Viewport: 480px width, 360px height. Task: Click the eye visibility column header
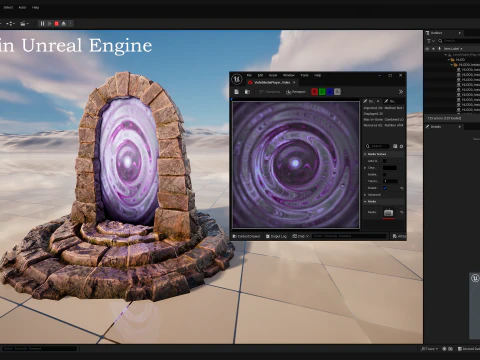click(x=427, y=48)
